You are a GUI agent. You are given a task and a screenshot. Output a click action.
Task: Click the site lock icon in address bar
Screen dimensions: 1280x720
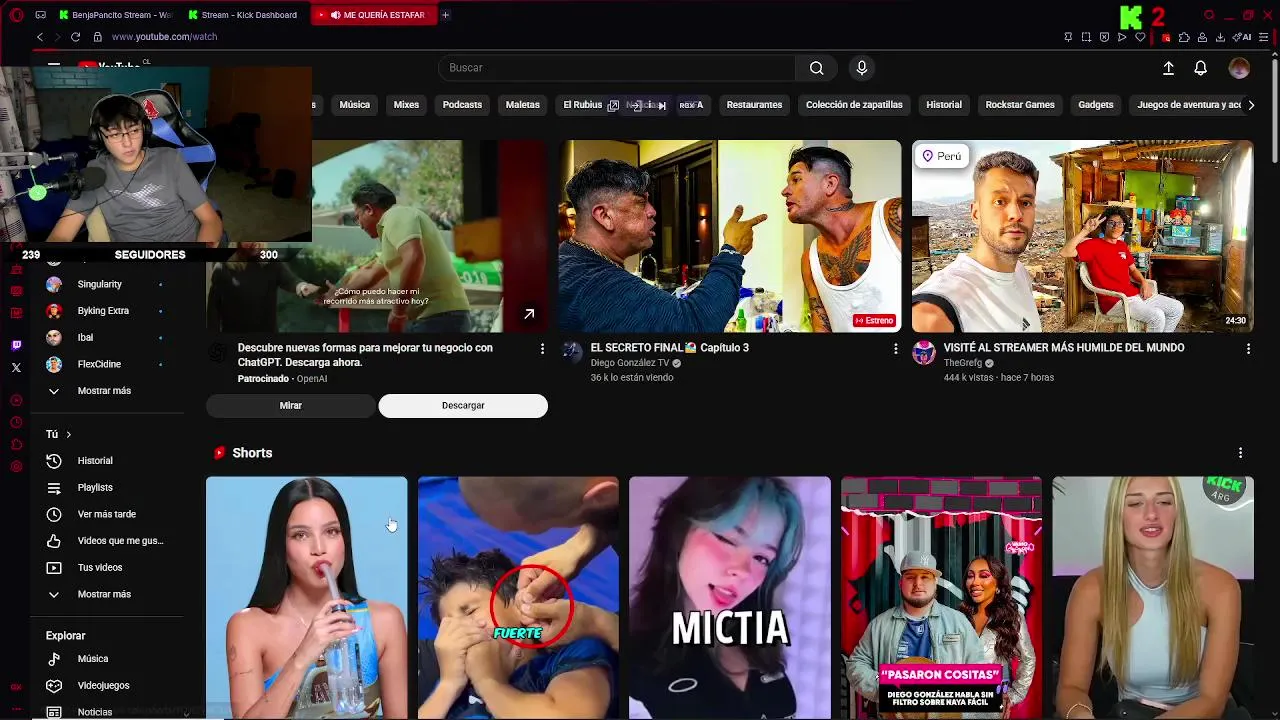(97, 37)
